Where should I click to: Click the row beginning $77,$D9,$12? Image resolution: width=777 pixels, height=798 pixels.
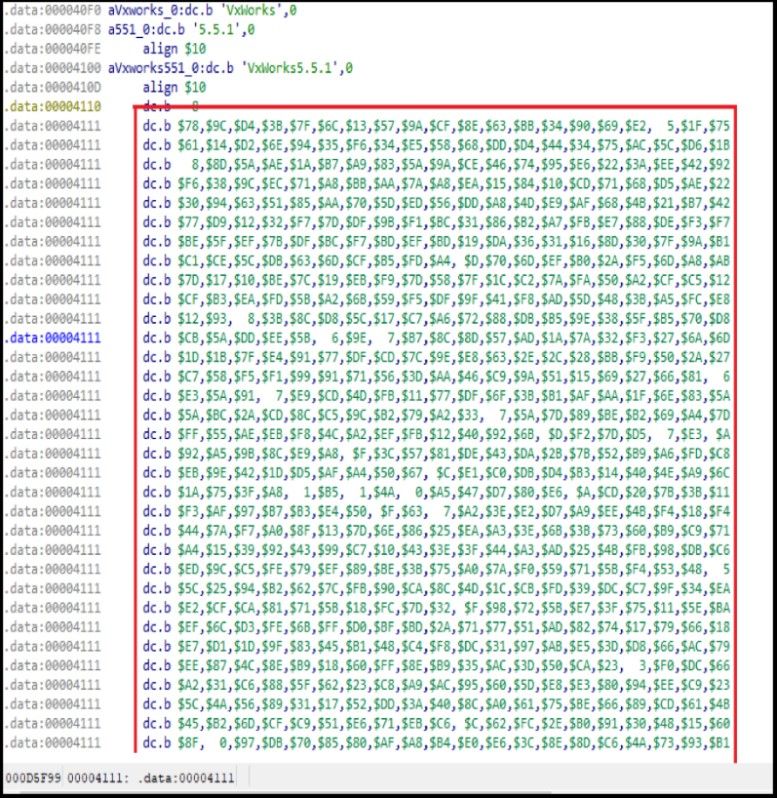click(436, 222)
